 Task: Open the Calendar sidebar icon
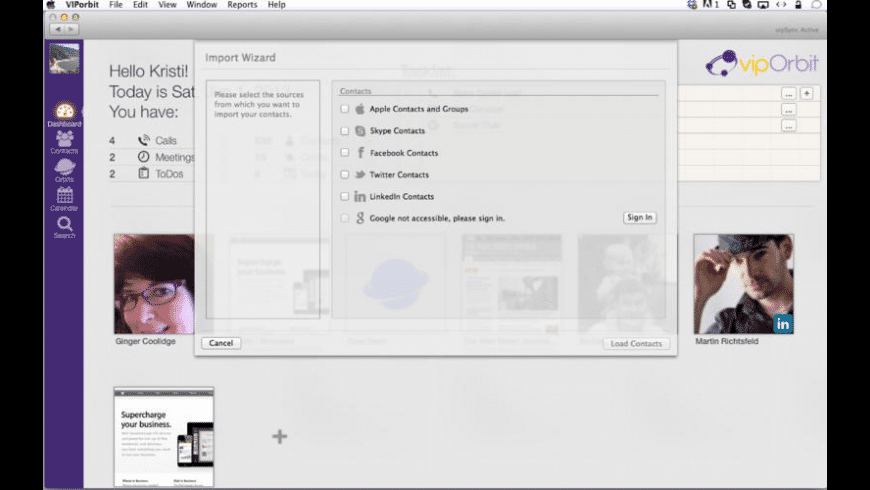pyautogui.click(x=64, y=197)
